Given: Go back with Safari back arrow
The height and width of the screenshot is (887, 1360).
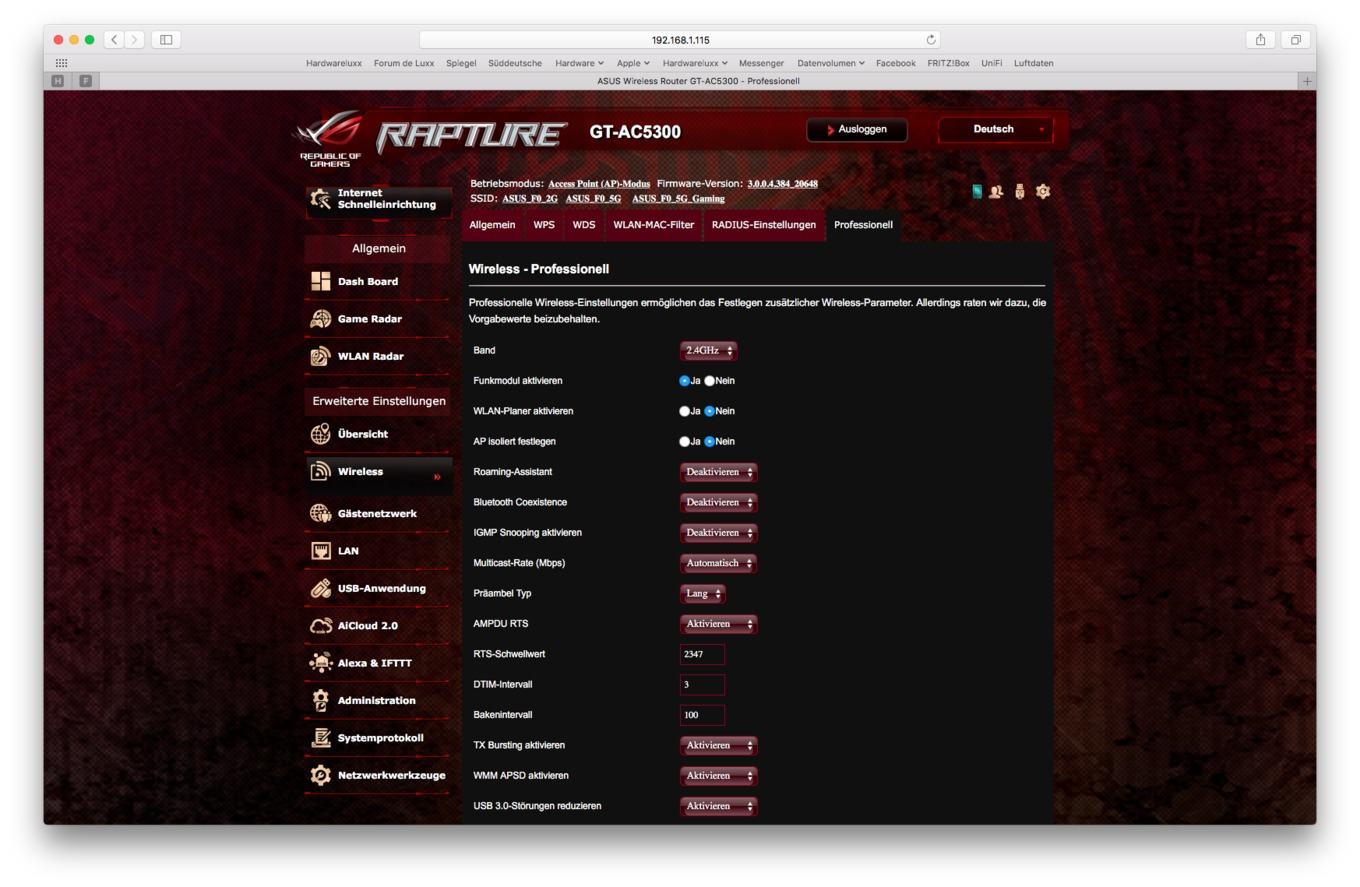Looking at the screenshot, I should click(x=114, y=40).
